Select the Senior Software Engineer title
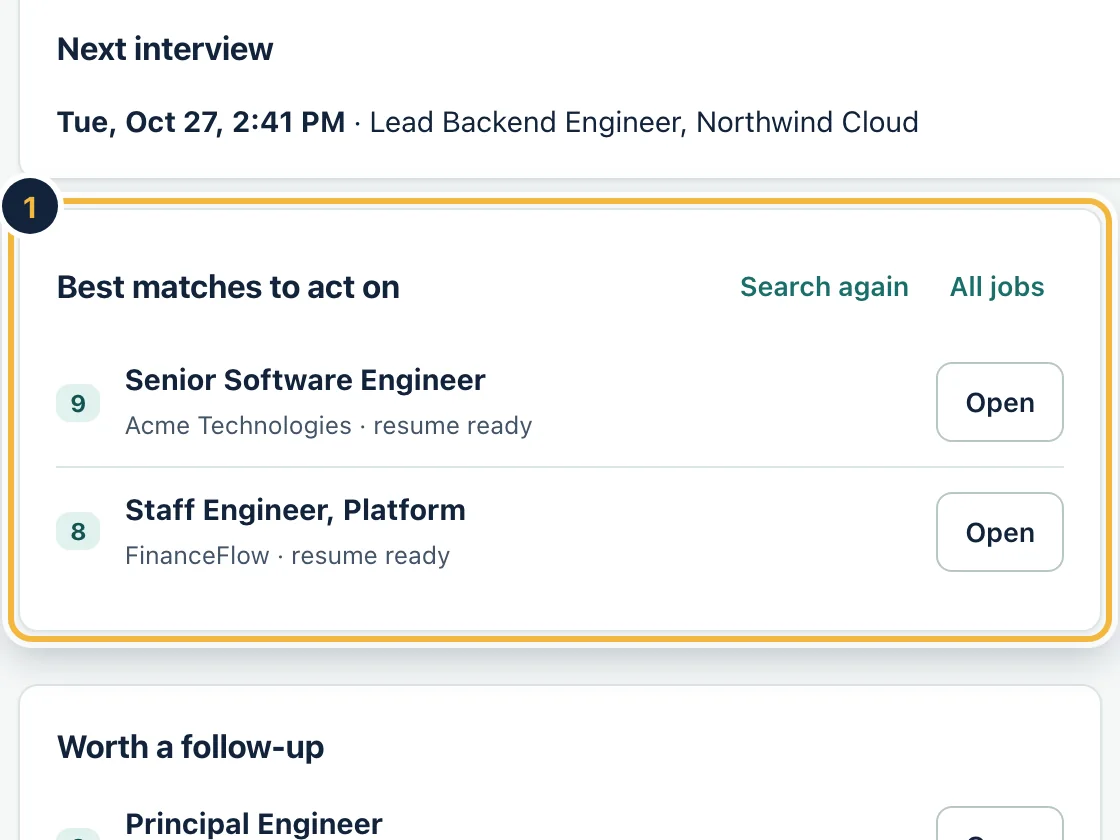The height and width of the screenshot is (840, 1120). (x=305, y=380)
